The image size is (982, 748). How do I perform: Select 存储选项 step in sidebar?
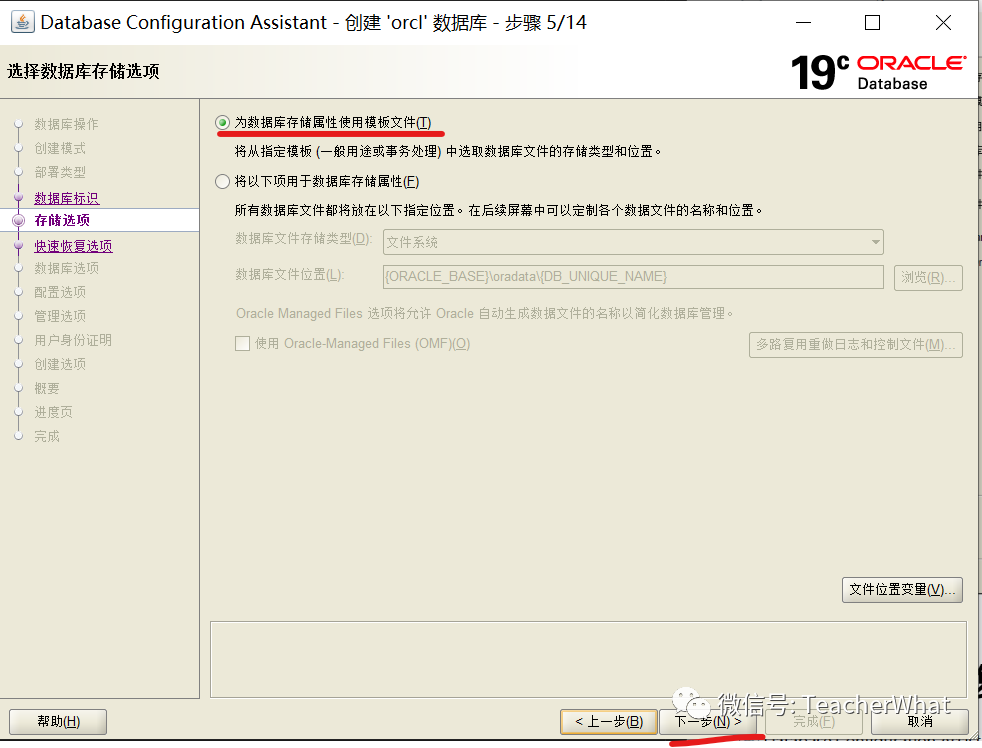(62, 220)
